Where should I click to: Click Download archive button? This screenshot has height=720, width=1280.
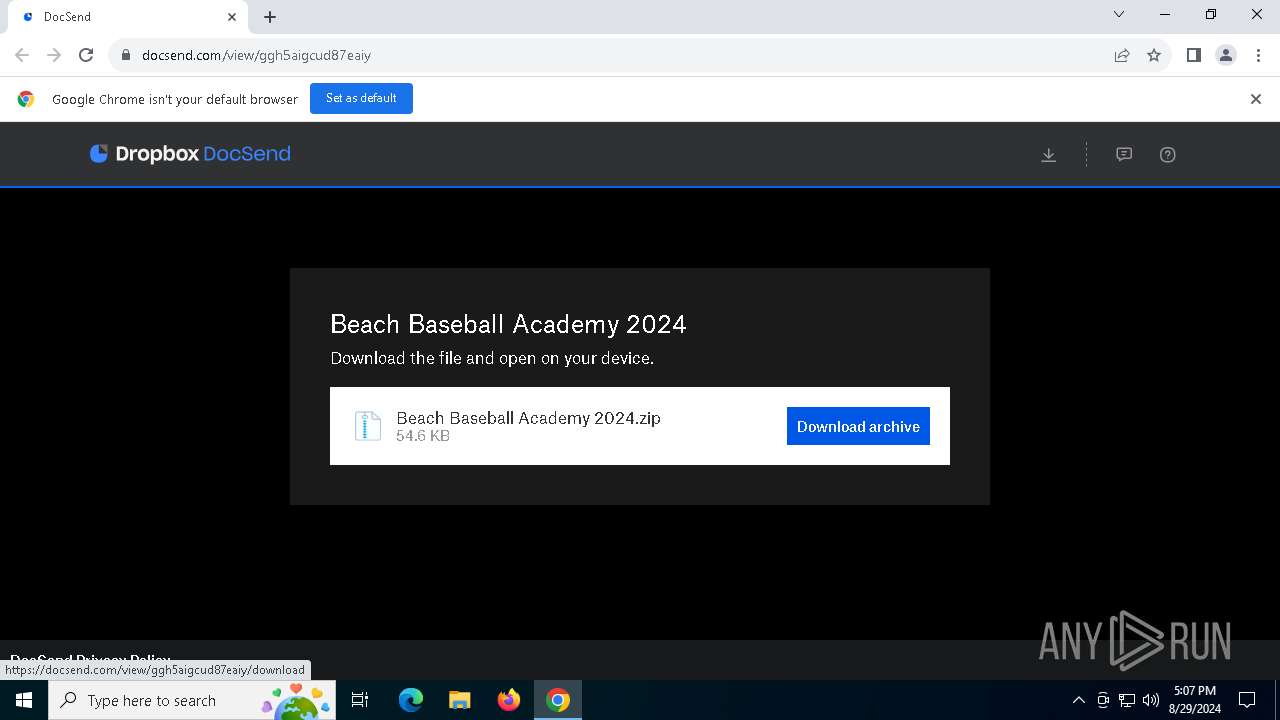pos(858,426)
